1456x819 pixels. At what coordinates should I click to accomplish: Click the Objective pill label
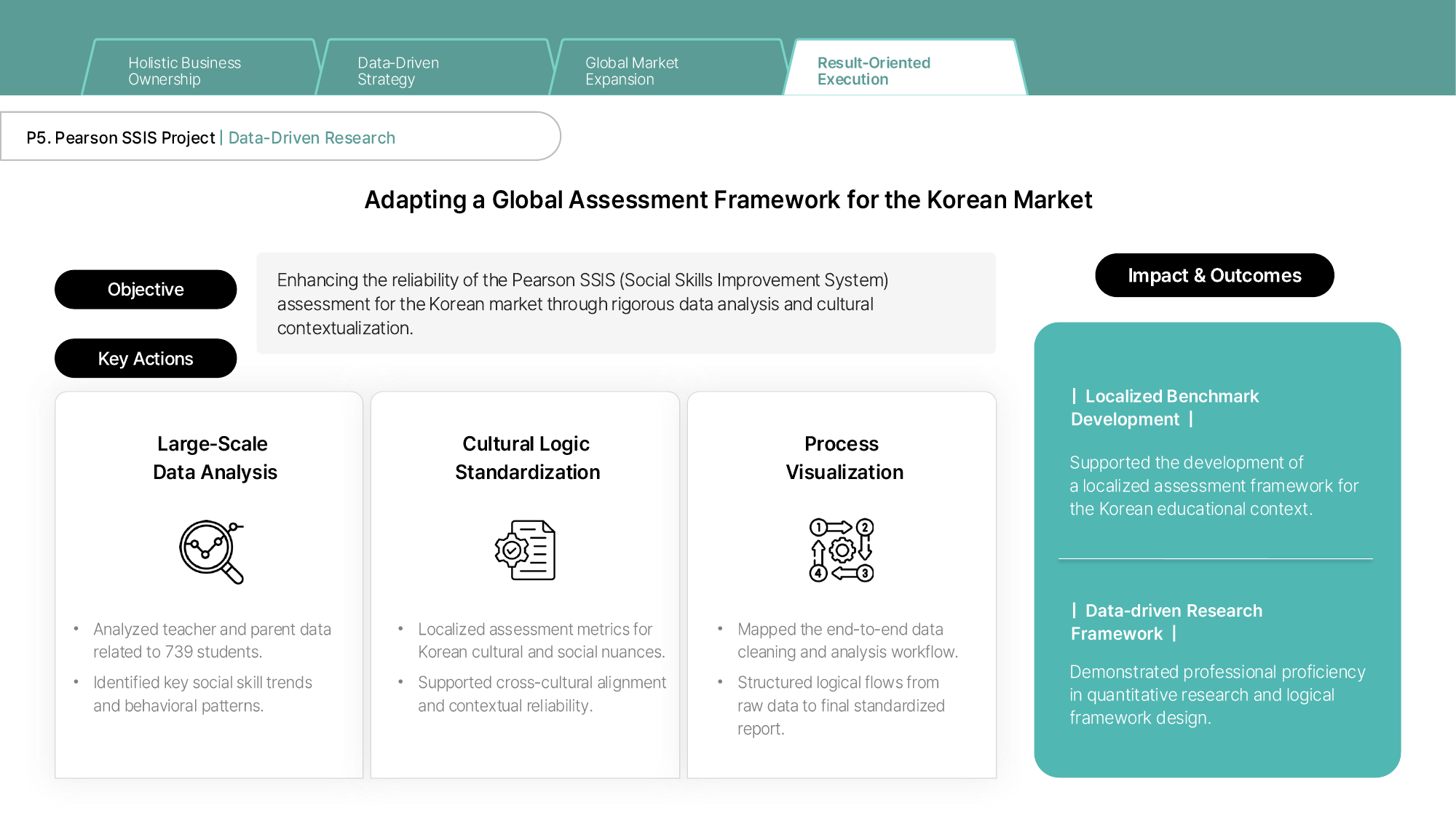(146, 290)
